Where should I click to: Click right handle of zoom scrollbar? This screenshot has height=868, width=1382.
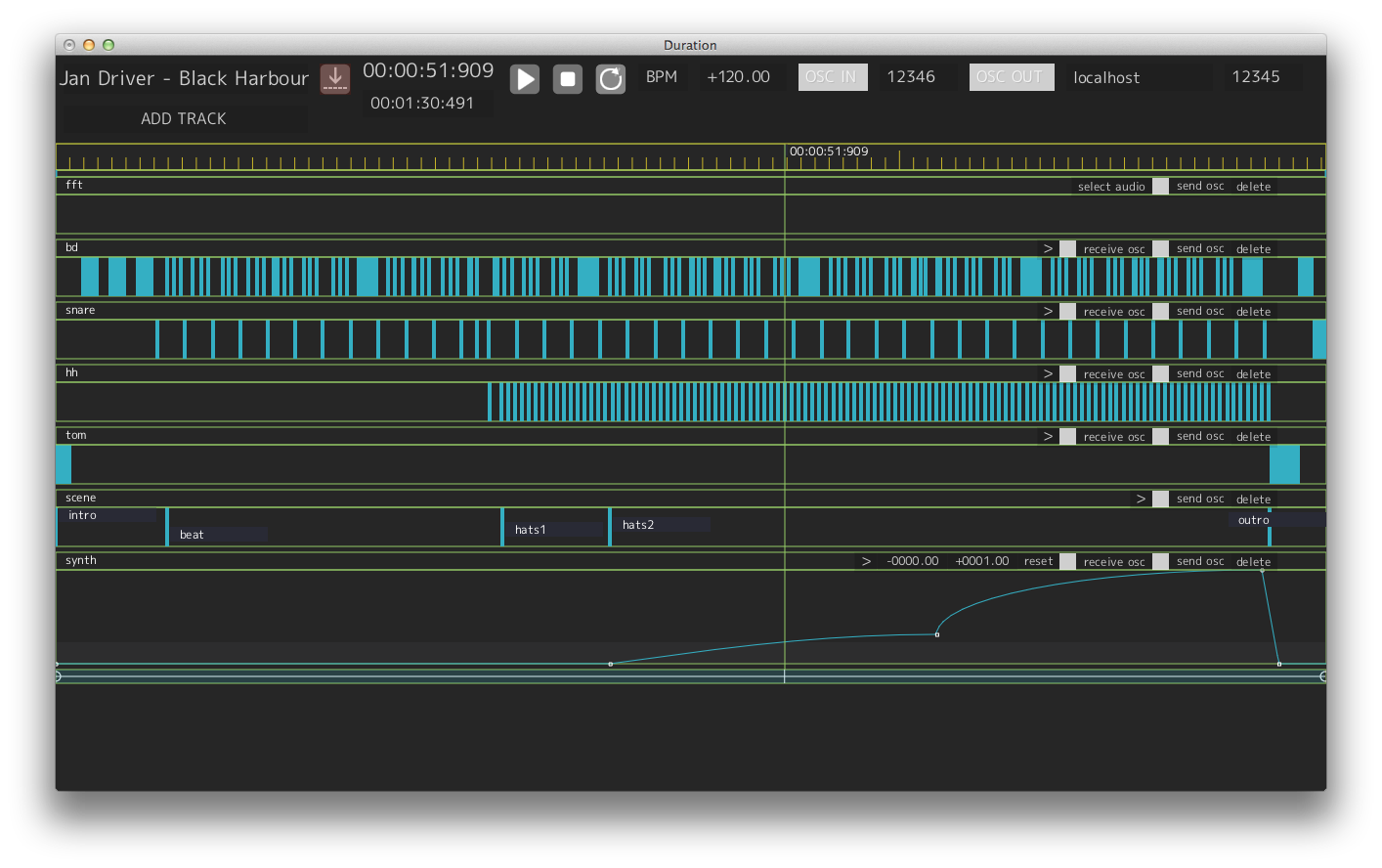point(1323,676)
